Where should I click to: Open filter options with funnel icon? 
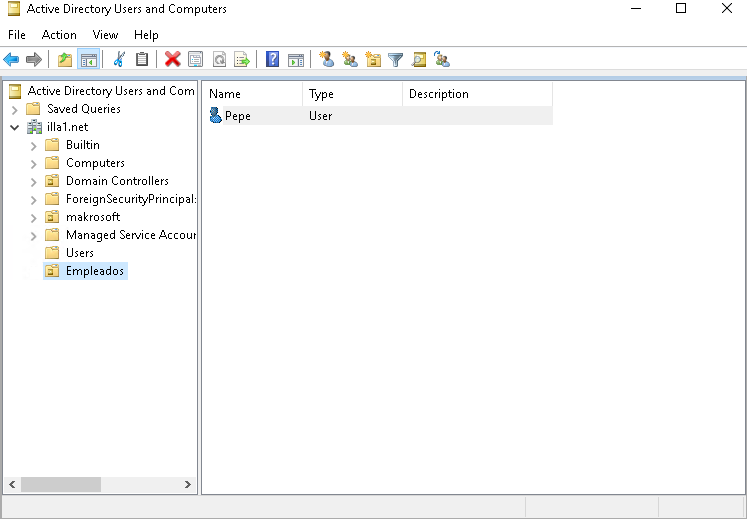pyautogui.click(x=395, y=60)
